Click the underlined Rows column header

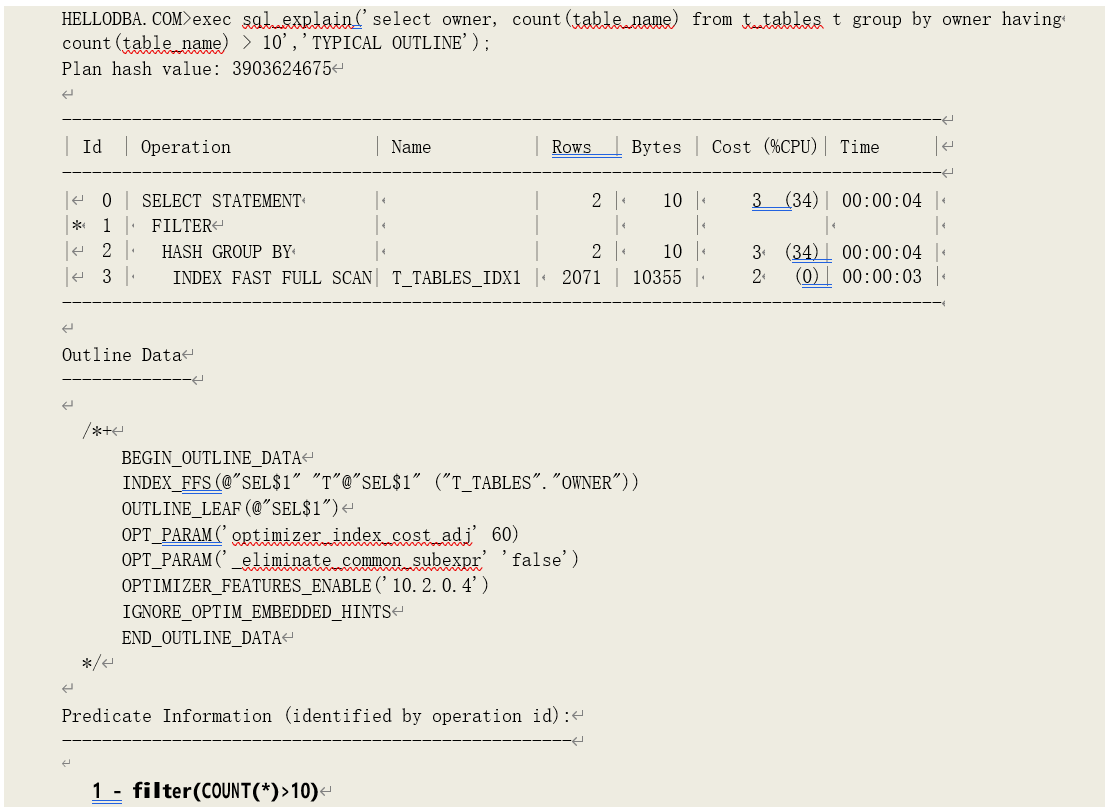[x=572, y=147]
